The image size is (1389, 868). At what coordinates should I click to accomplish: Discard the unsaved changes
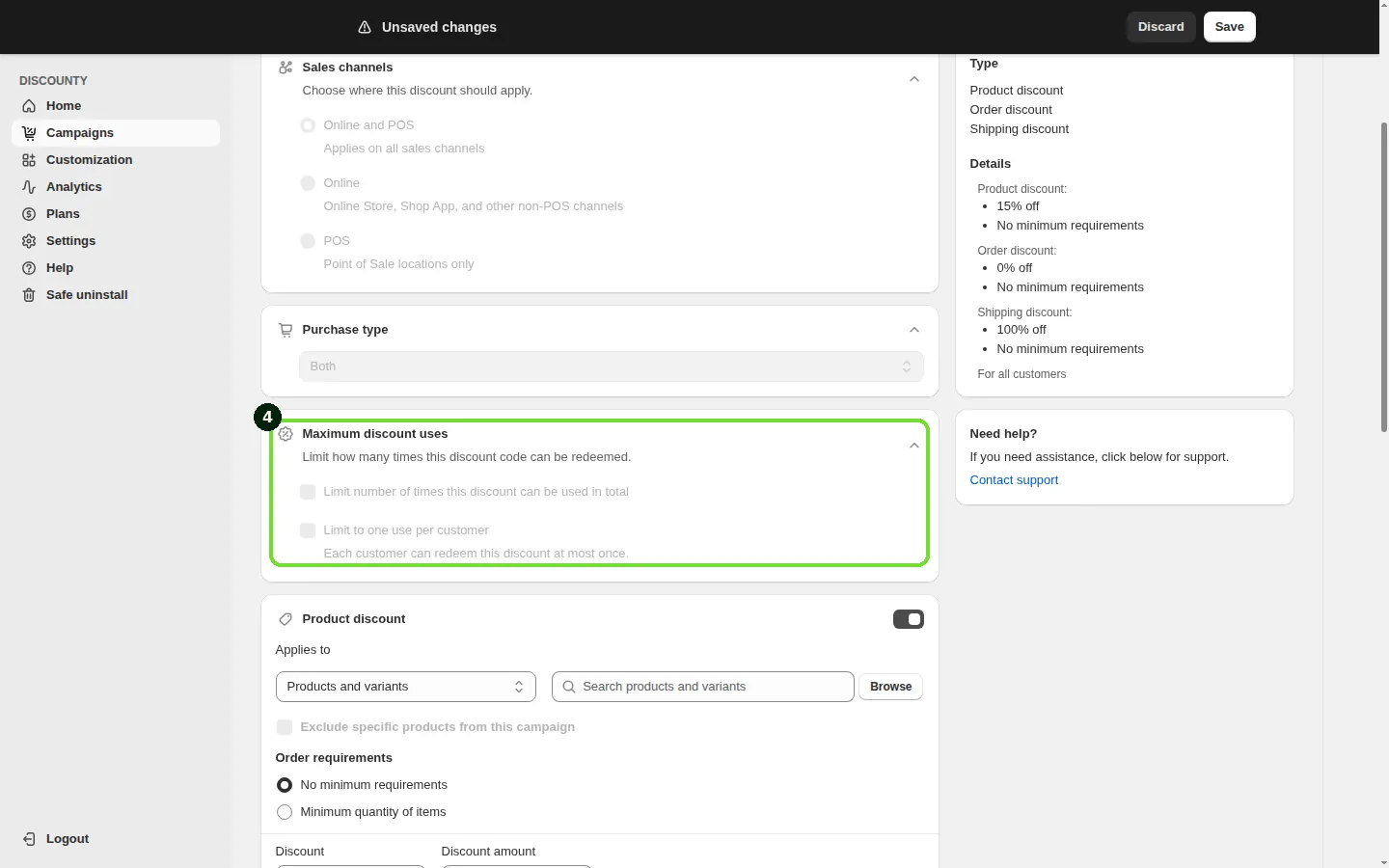point(1161,27)
